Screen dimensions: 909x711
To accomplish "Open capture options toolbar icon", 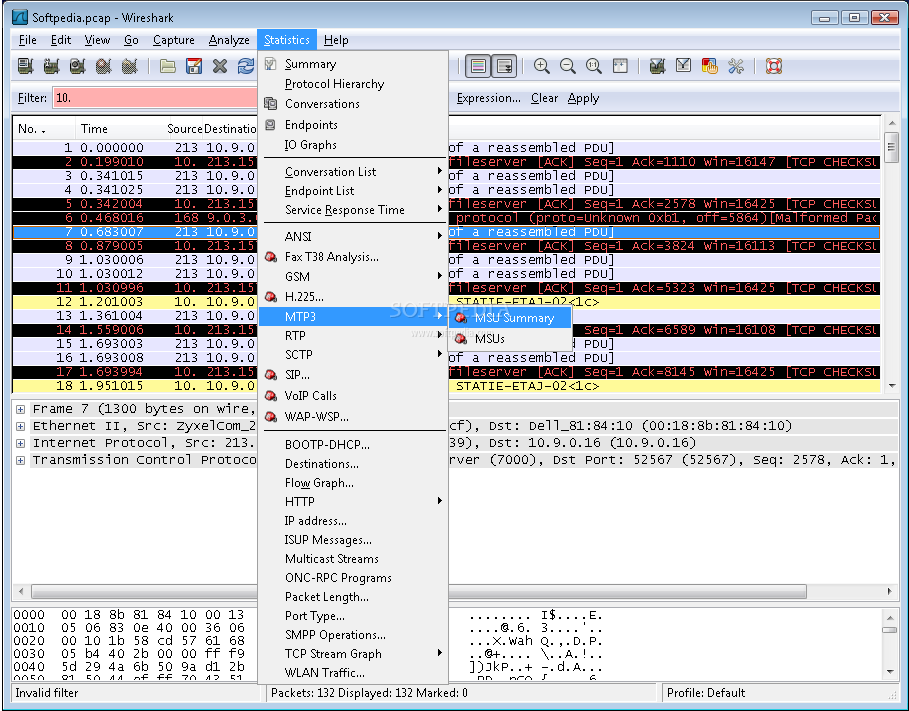I will (51, 66).
